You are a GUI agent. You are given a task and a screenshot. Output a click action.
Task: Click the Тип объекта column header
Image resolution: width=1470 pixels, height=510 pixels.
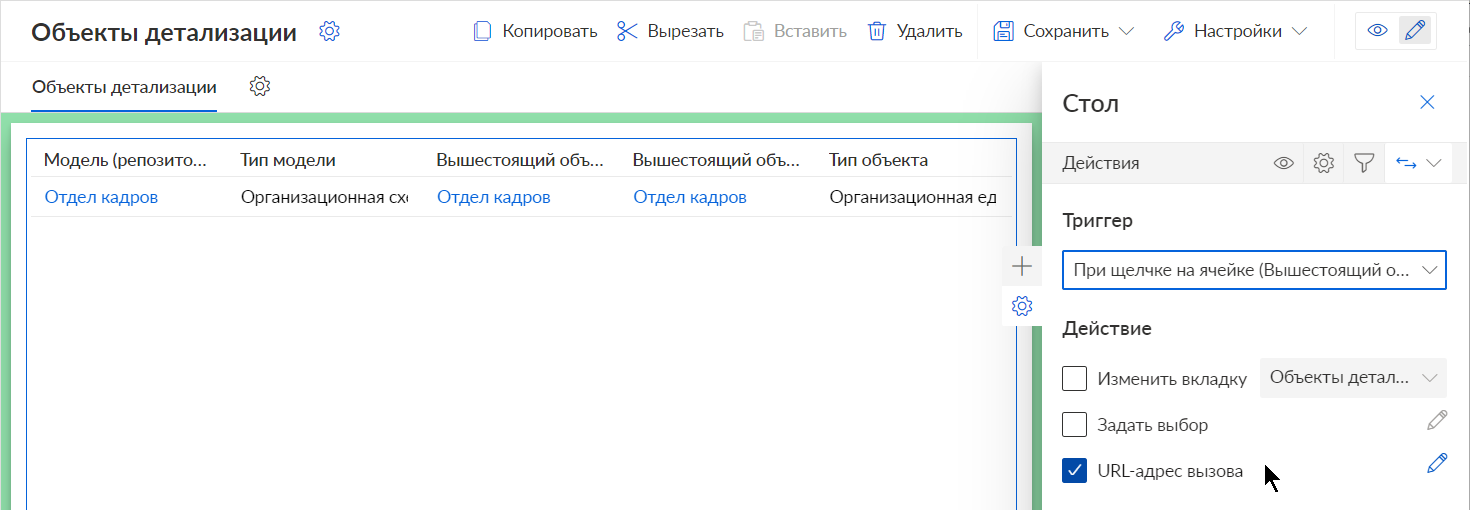coord(878,159)
